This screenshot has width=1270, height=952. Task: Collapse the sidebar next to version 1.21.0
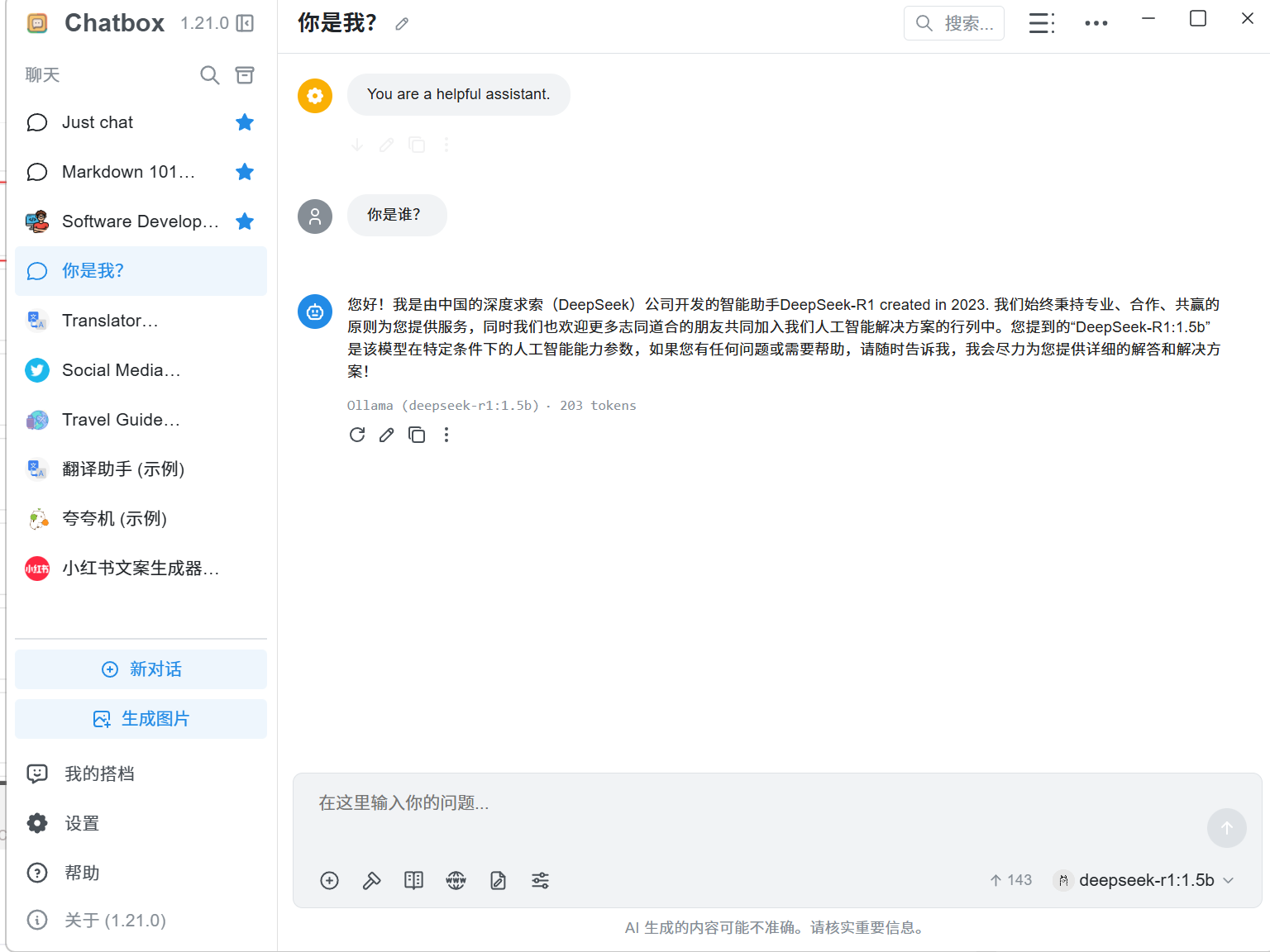click(245, 23)
